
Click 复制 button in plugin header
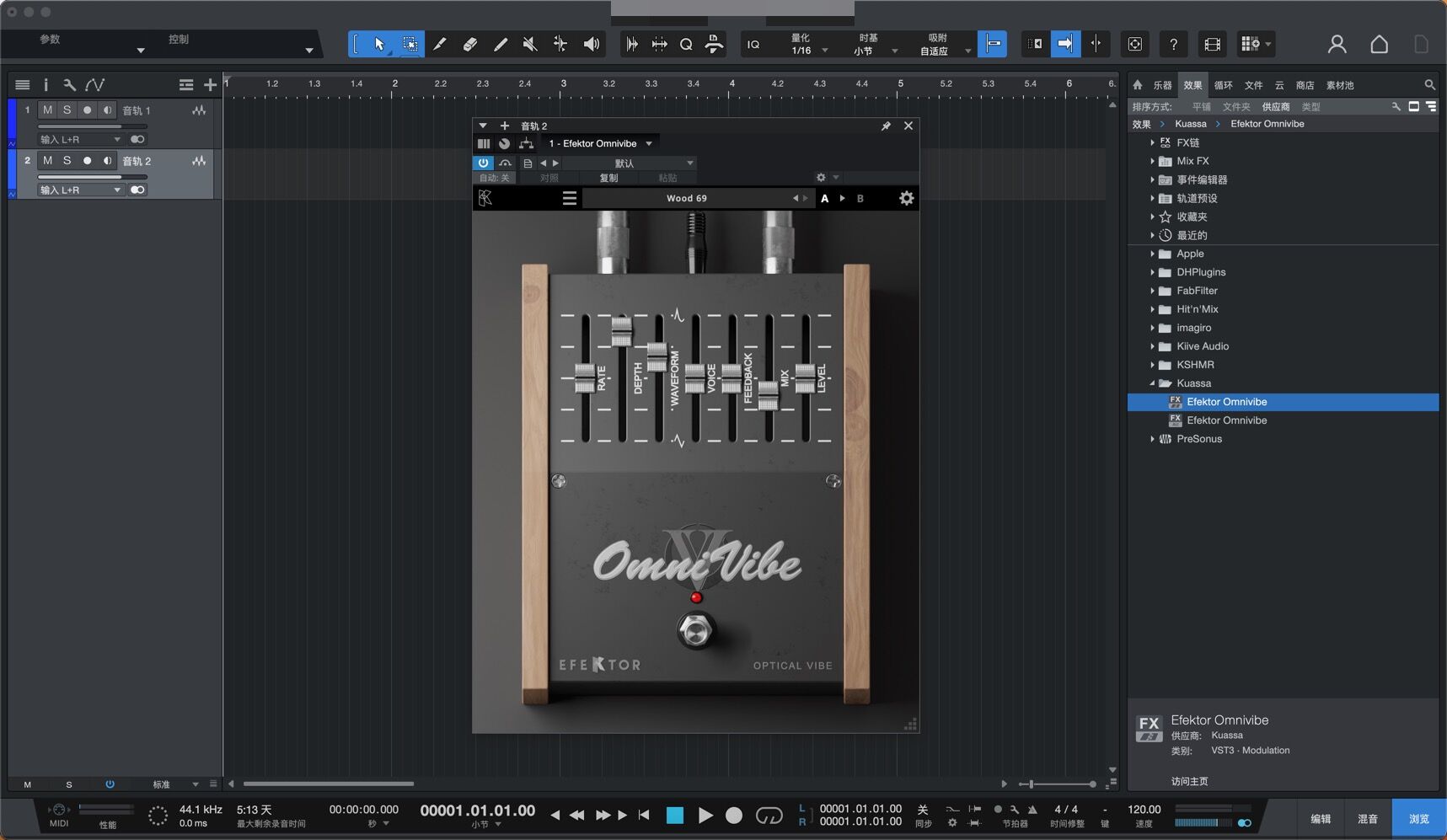608,178
